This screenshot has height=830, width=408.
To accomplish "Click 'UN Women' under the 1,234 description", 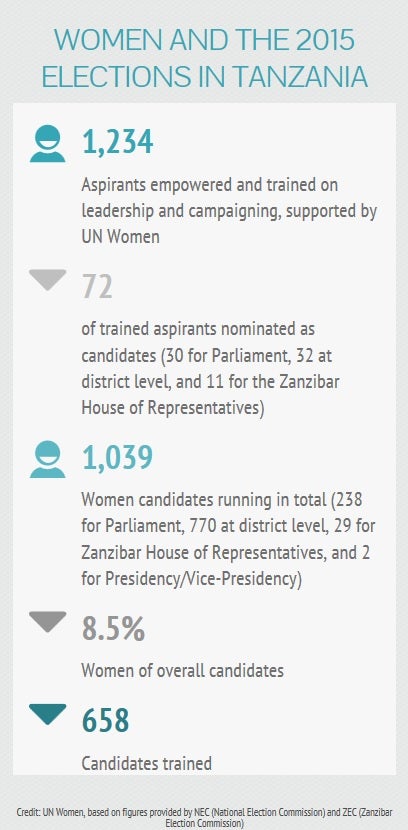I will 120,236.
